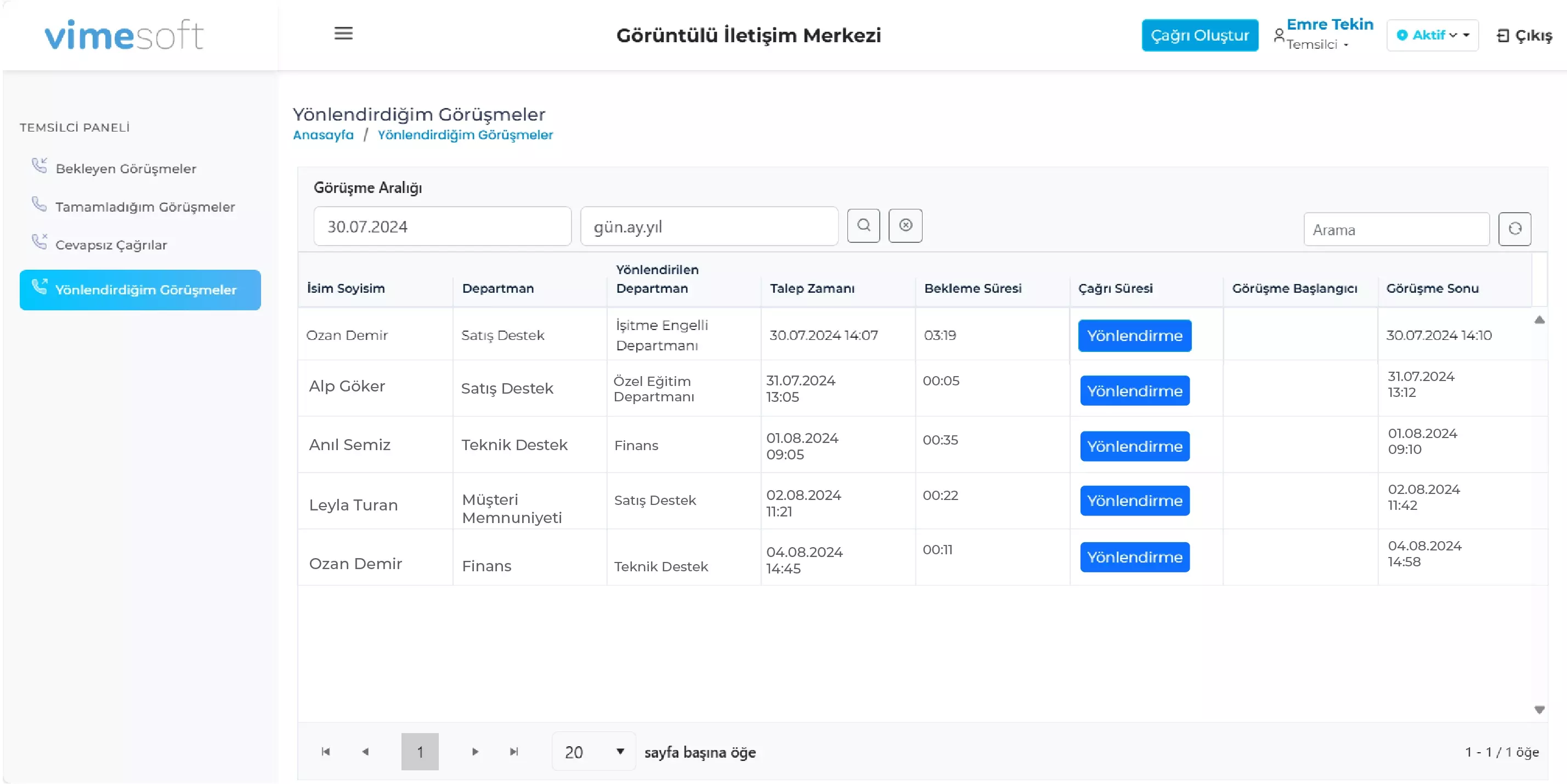Navigate to next page using arrow icon

coord(475,752)
